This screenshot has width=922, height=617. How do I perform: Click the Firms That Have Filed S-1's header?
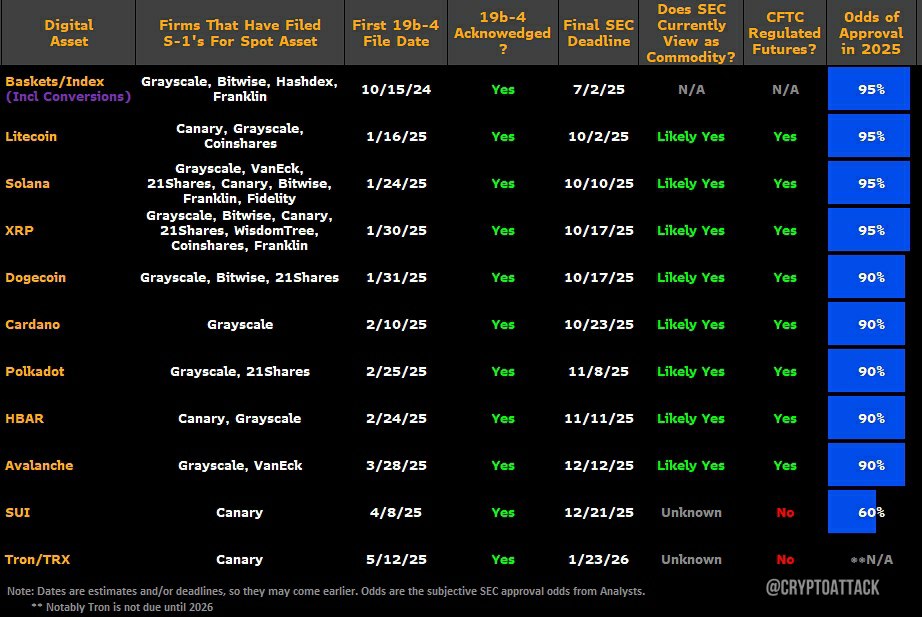(x=240, y=33)
